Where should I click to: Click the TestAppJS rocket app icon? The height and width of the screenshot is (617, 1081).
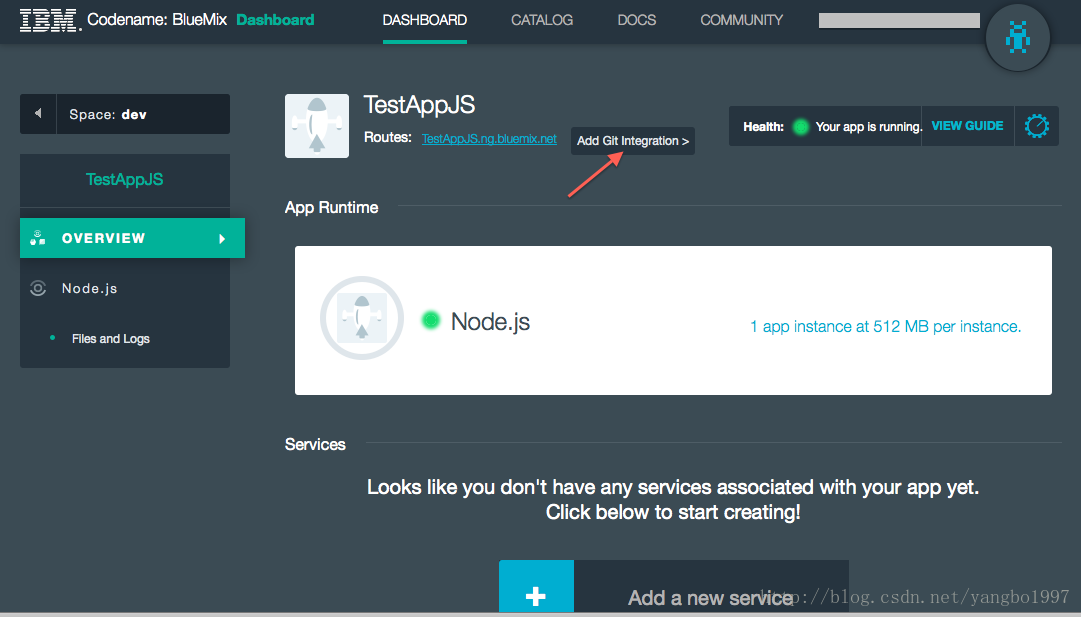tap(316, 126)
